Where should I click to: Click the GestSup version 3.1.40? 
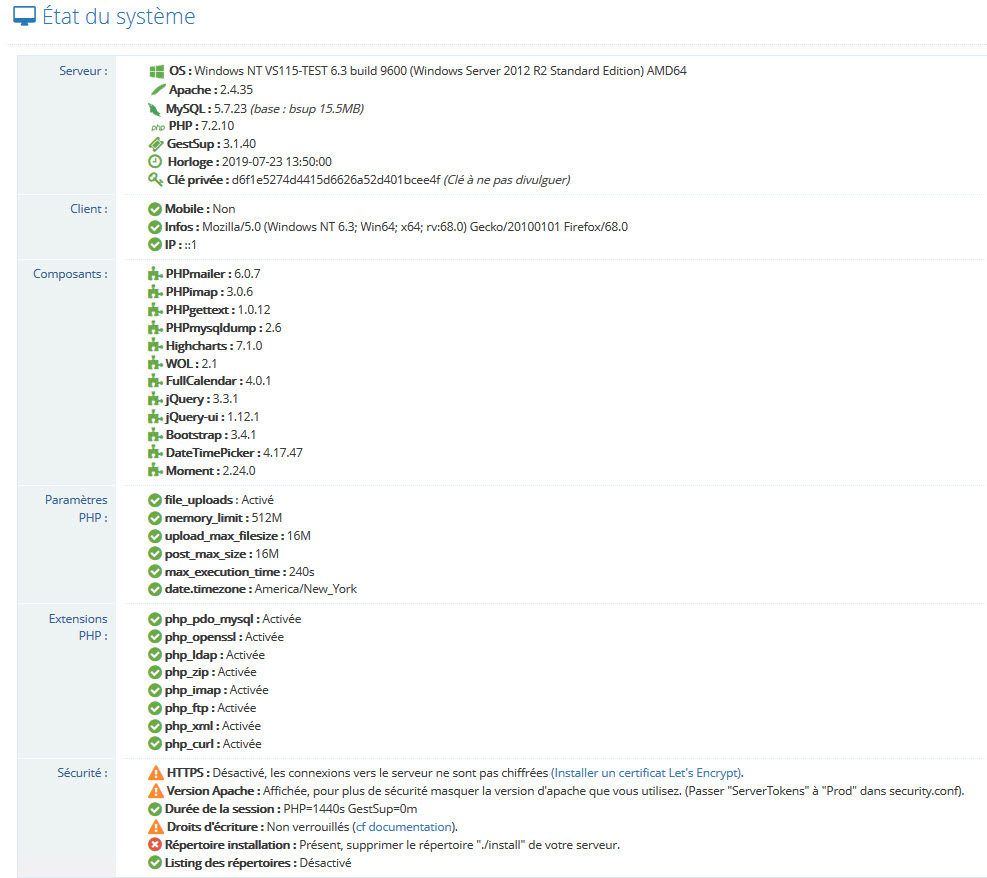click(239, 144)
